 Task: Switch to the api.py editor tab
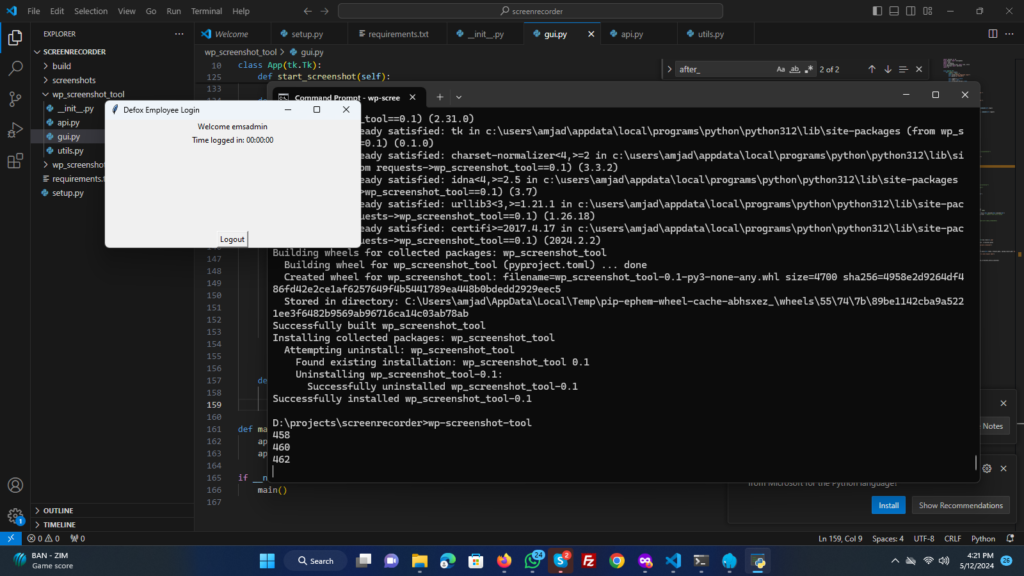pyautogui.click(x=631, y=34)
